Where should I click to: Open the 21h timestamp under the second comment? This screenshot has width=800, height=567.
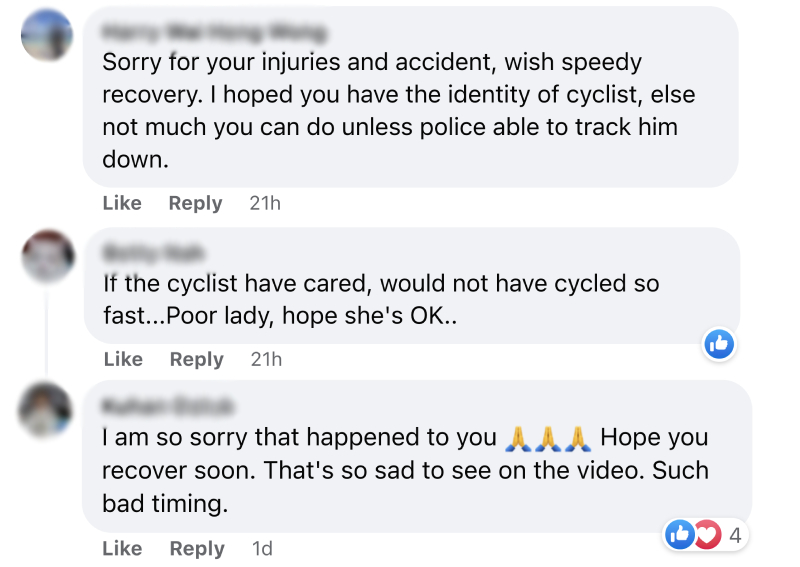265,359
